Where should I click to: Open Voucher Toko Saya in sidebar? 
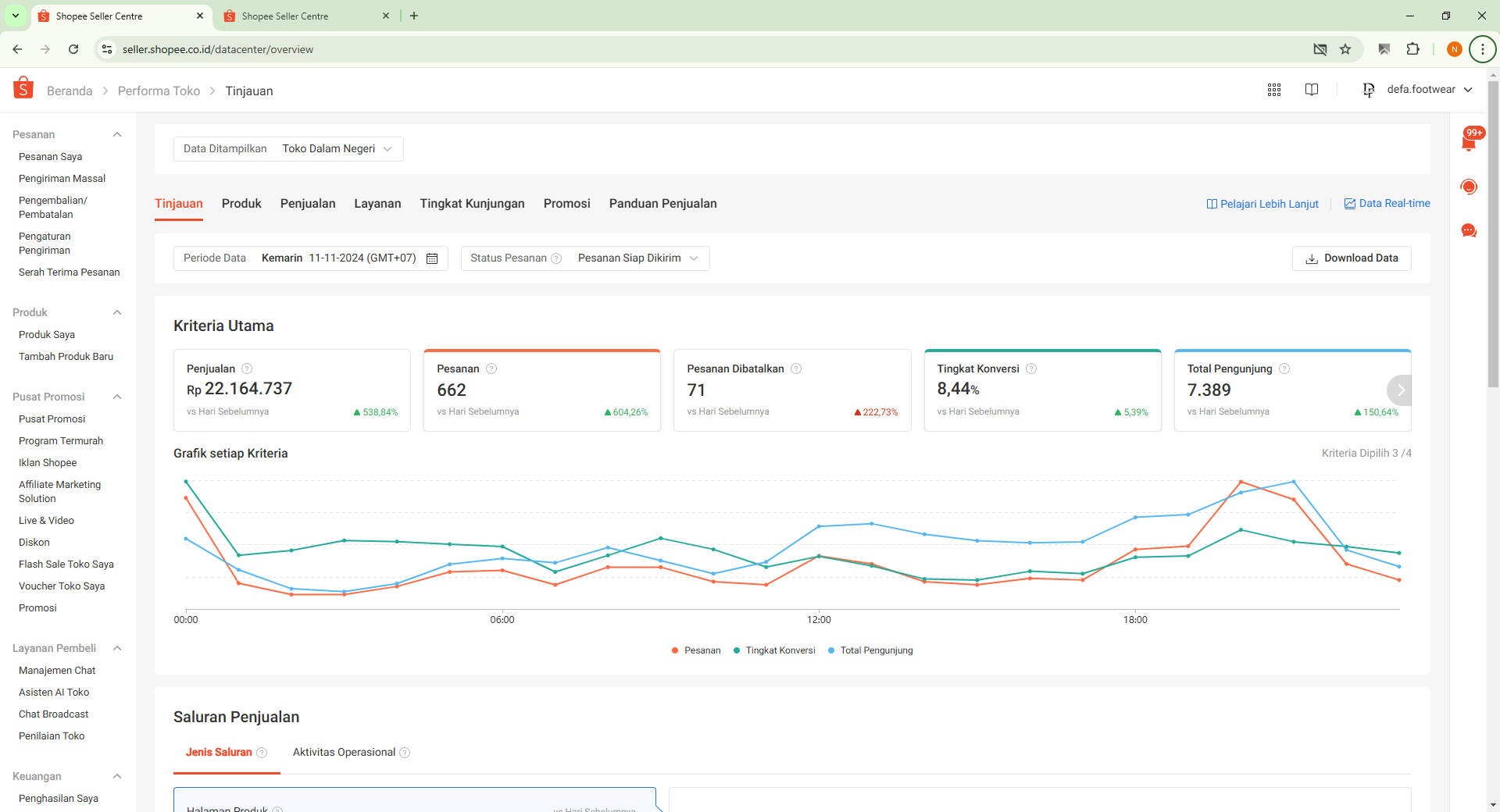tap(62, 586)
